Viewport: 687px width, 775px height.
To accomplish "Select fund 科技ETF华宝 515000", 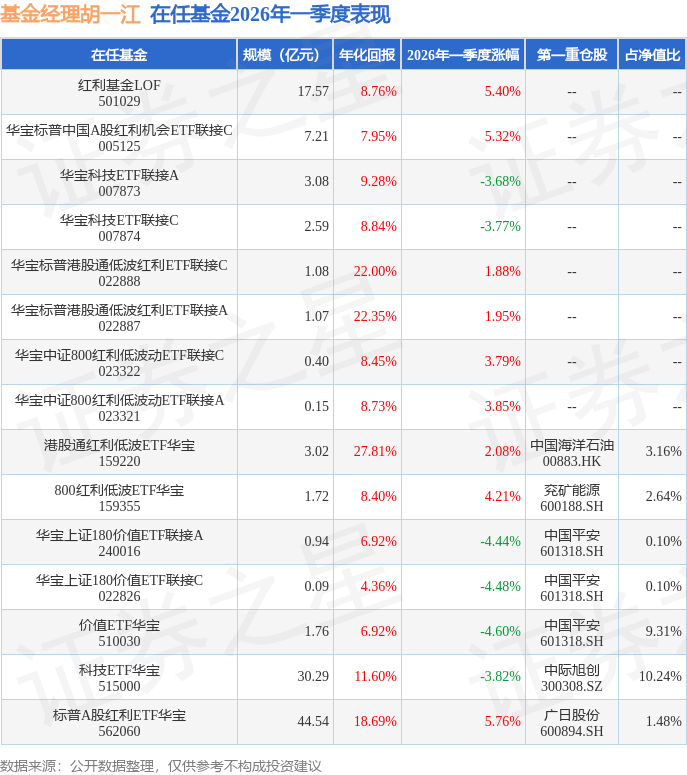I will click(x=119, y=677).
